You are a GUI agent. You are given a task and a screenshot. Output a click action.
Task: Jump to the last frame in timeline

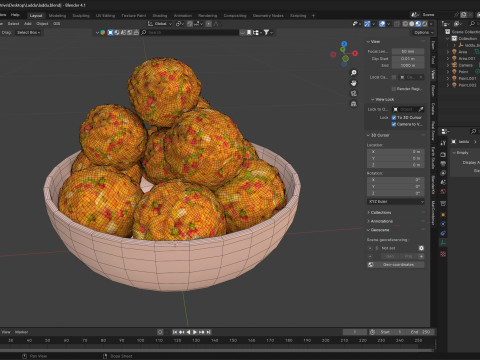[x=209, y=332]
